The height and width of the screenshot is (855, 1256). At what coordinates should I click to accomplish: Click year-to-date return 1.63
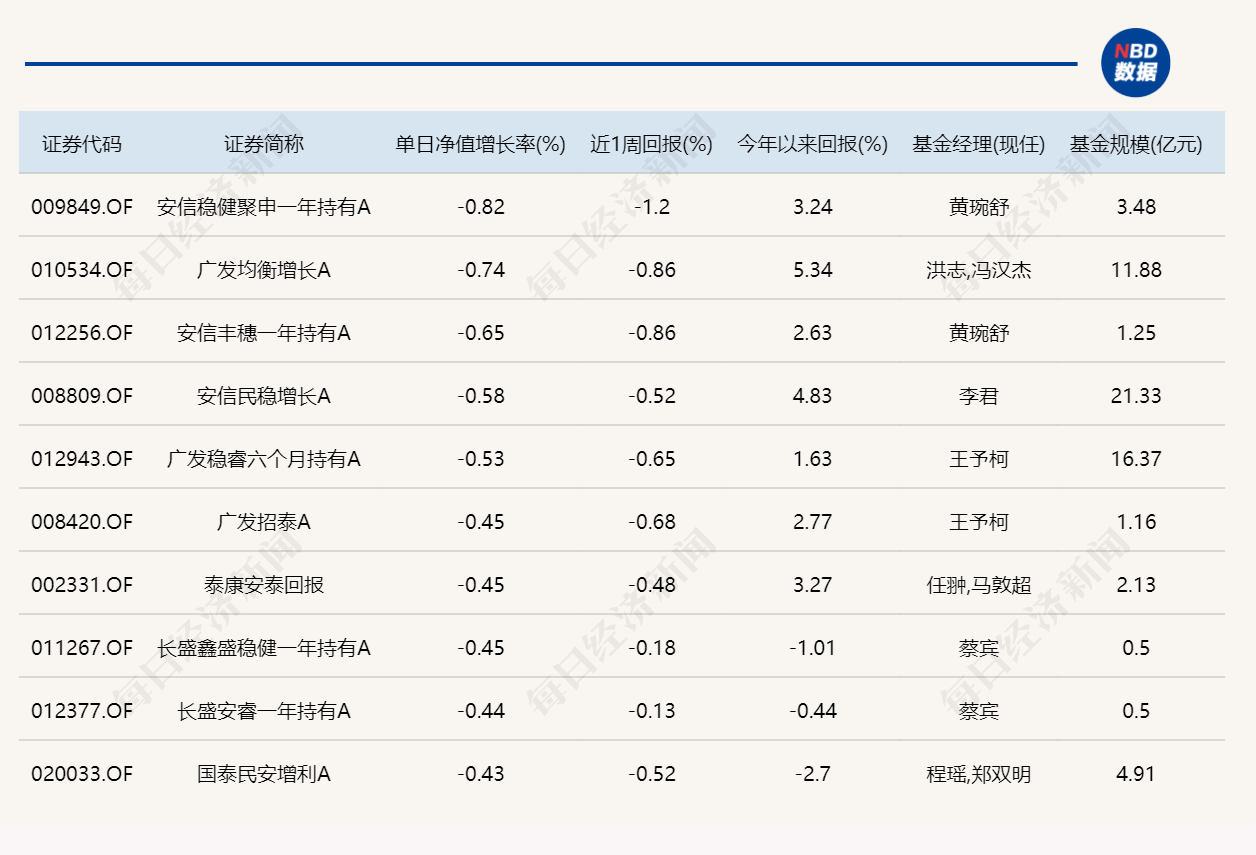point(812,459)
